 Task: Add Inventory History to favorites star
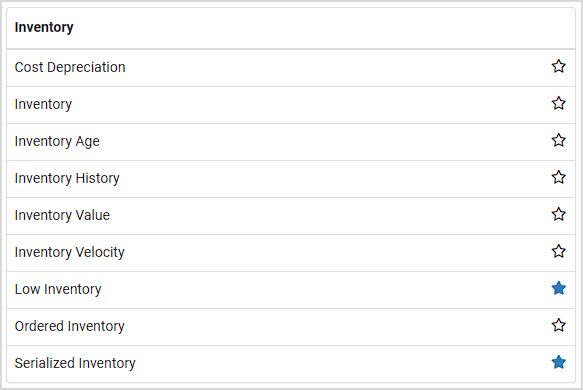pyautogui.click(x=558, y=177)
